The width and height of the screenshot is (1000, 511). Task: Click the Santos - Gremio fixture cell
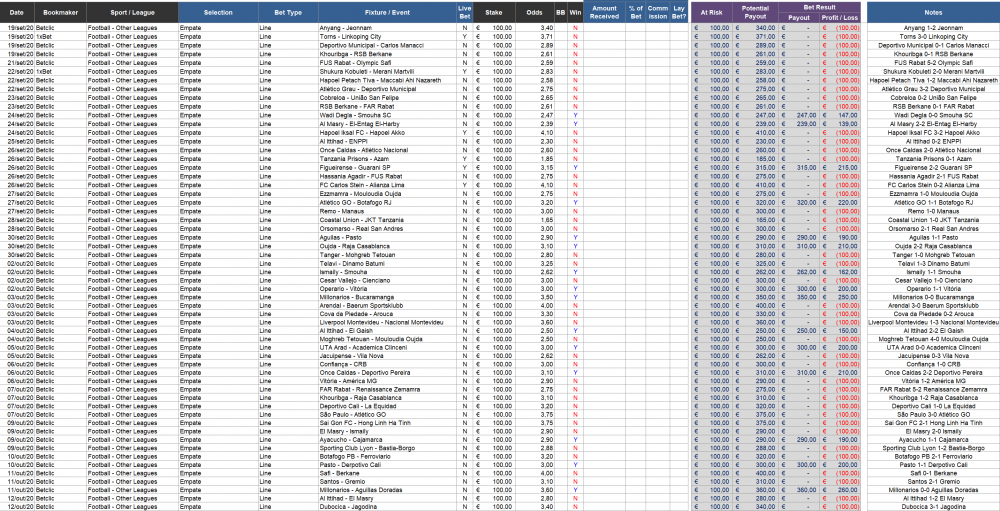tap(388, 482)
